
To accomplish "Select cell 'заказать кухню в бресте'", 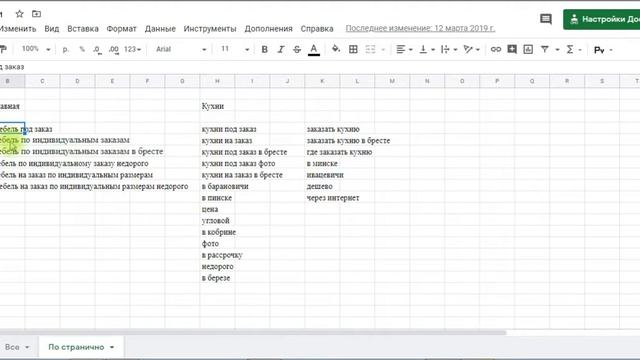I will 348,141.
